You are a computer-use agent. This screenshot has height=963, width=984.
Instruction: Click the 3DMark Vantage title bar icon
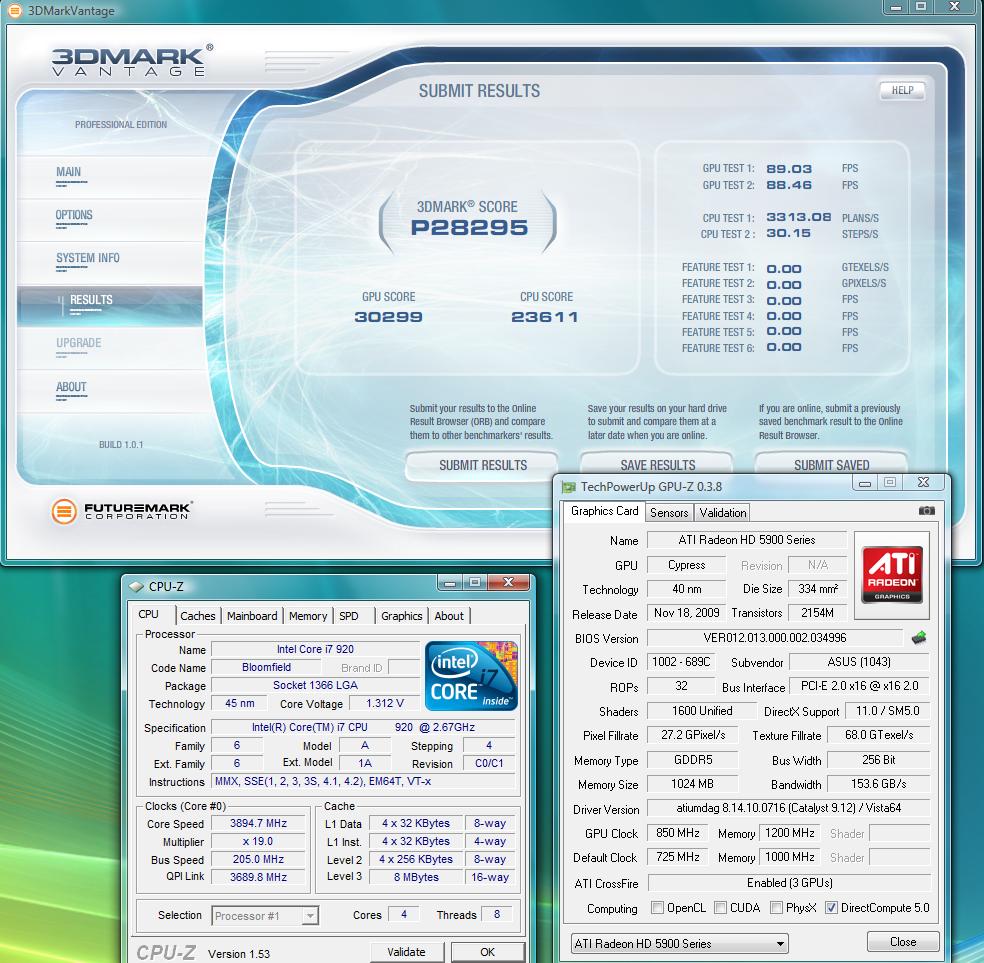[x=14, y=11]
